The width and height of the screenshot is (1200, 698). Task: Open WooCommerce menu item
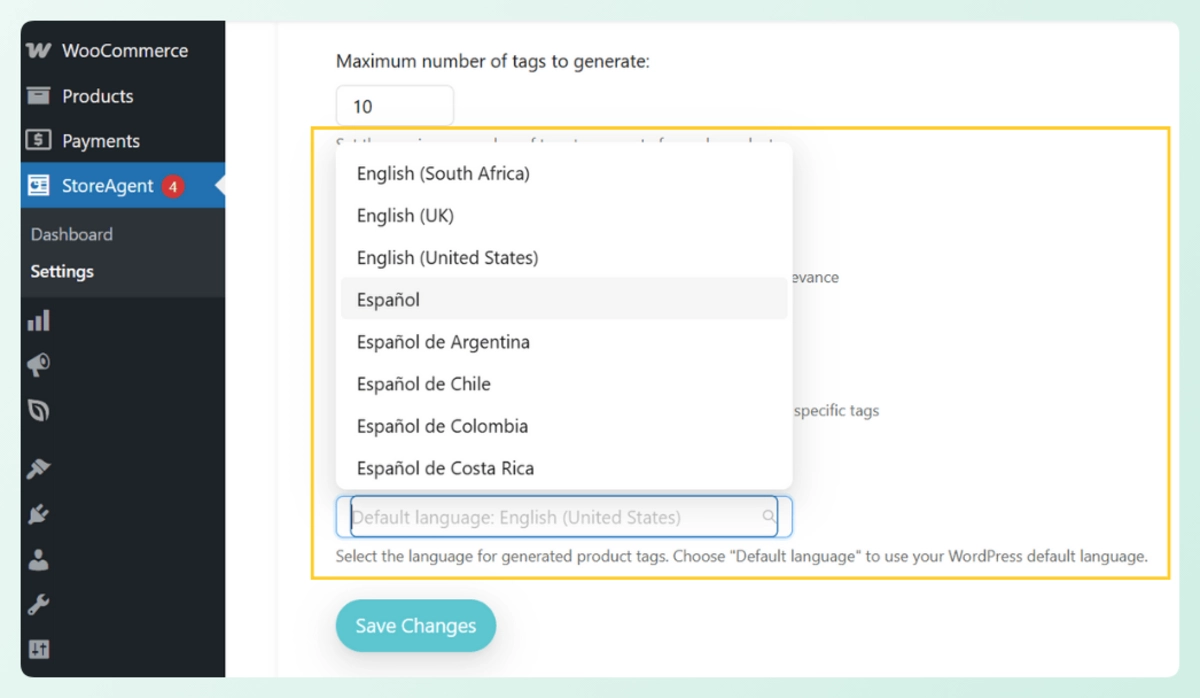click(124, 51)
